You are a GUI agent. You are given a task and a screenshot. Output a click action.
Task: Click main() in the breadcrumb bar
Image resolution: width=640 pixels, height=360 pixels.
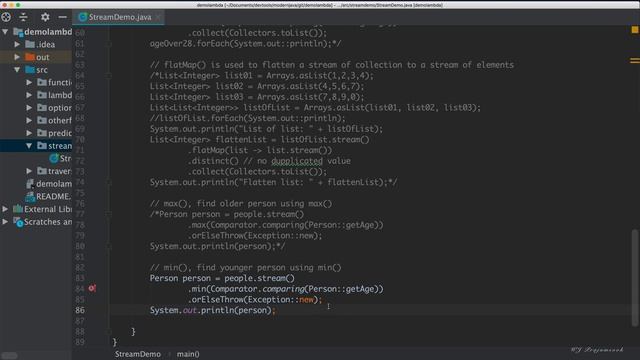[x=188, y=354]
